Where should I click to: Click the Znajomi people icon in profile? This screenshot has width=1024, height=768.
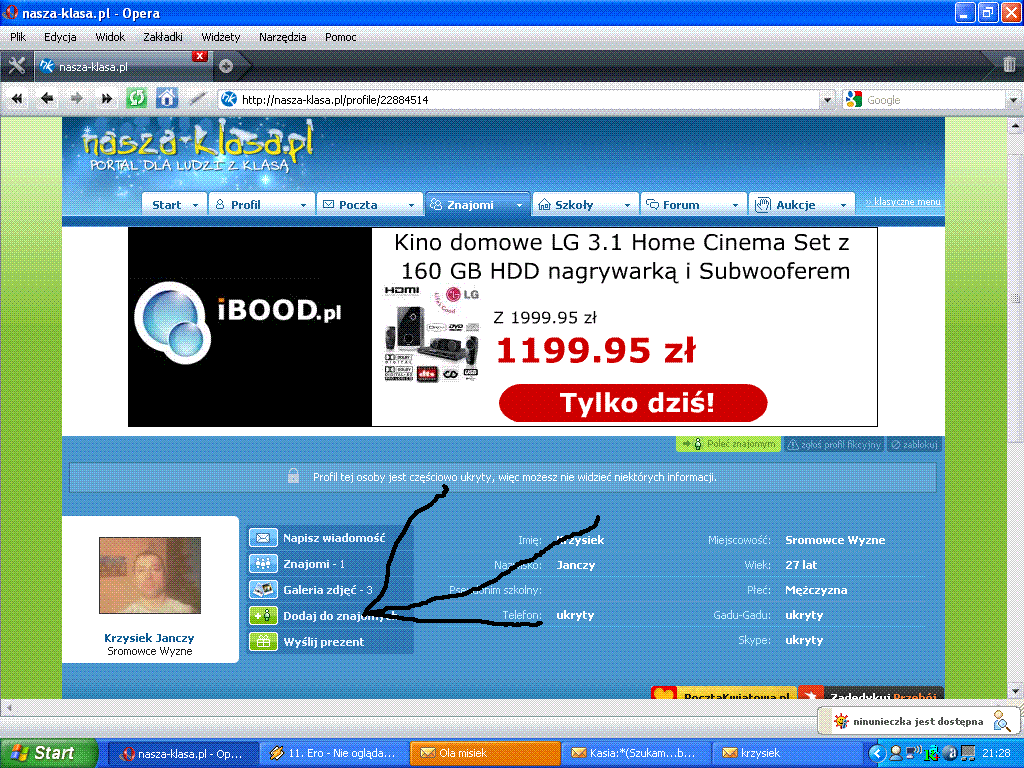tap(263, 564)
